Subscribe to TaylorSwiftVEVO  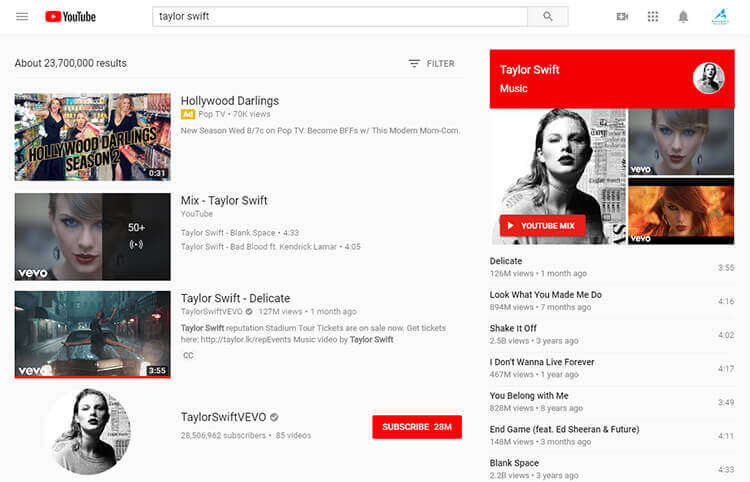tap(417, 427)
